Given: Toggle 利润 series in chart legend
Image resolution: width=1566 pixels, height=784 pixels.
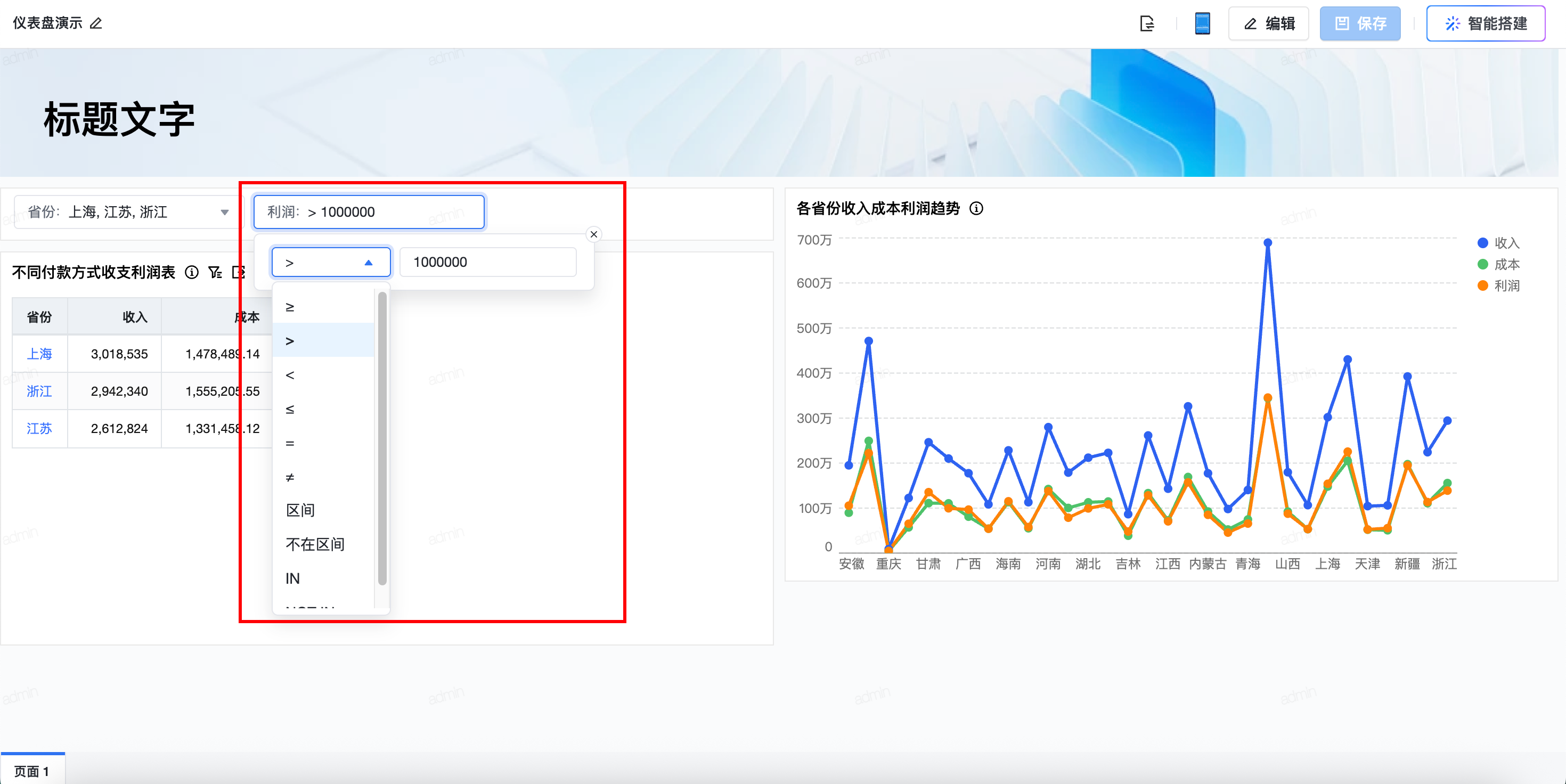Looking at the screenshot, I should pos(1498,285).
